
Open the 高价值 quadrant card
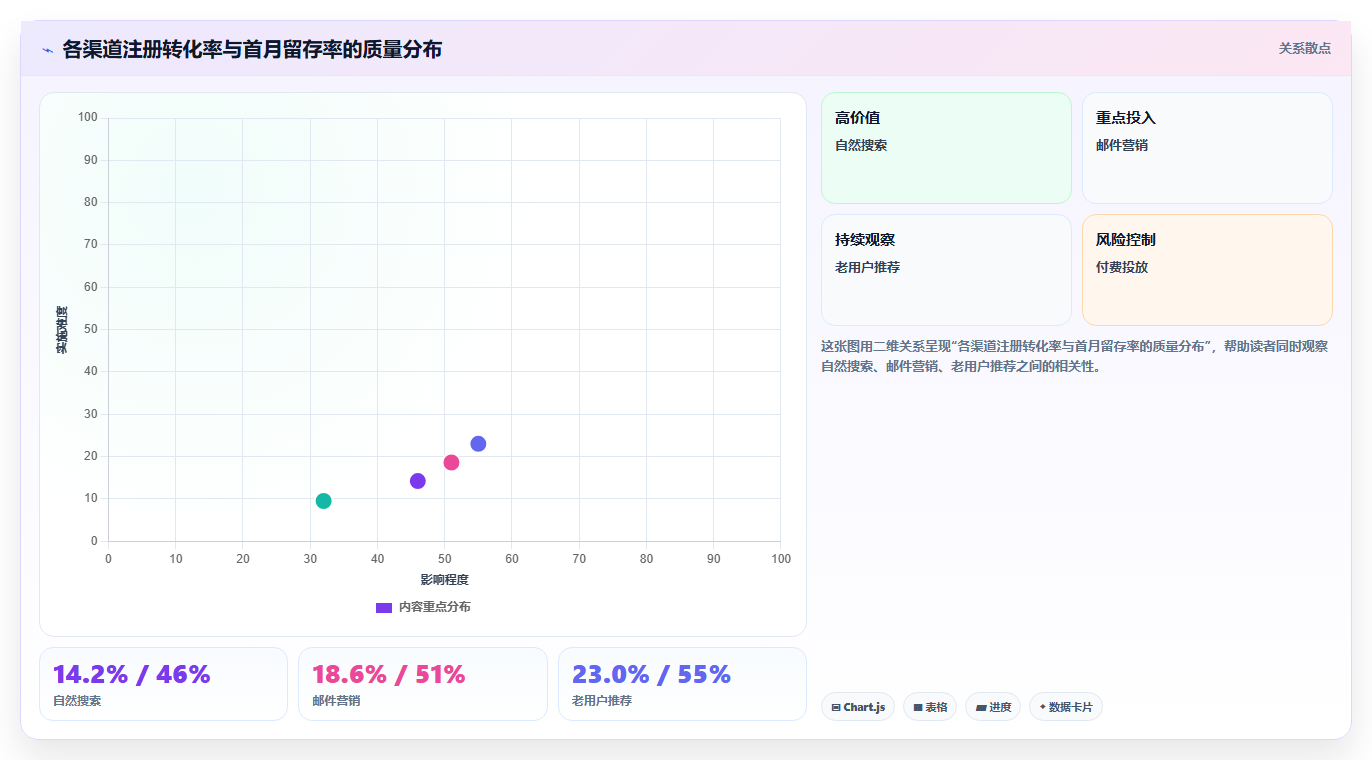pos(946,148)
